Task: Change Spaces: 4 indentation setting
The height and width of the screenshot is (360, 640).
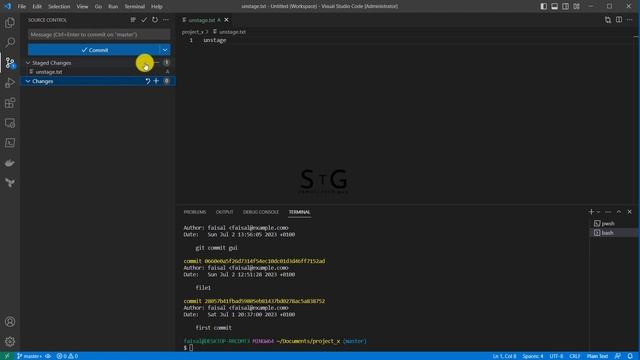Action: 533,356
